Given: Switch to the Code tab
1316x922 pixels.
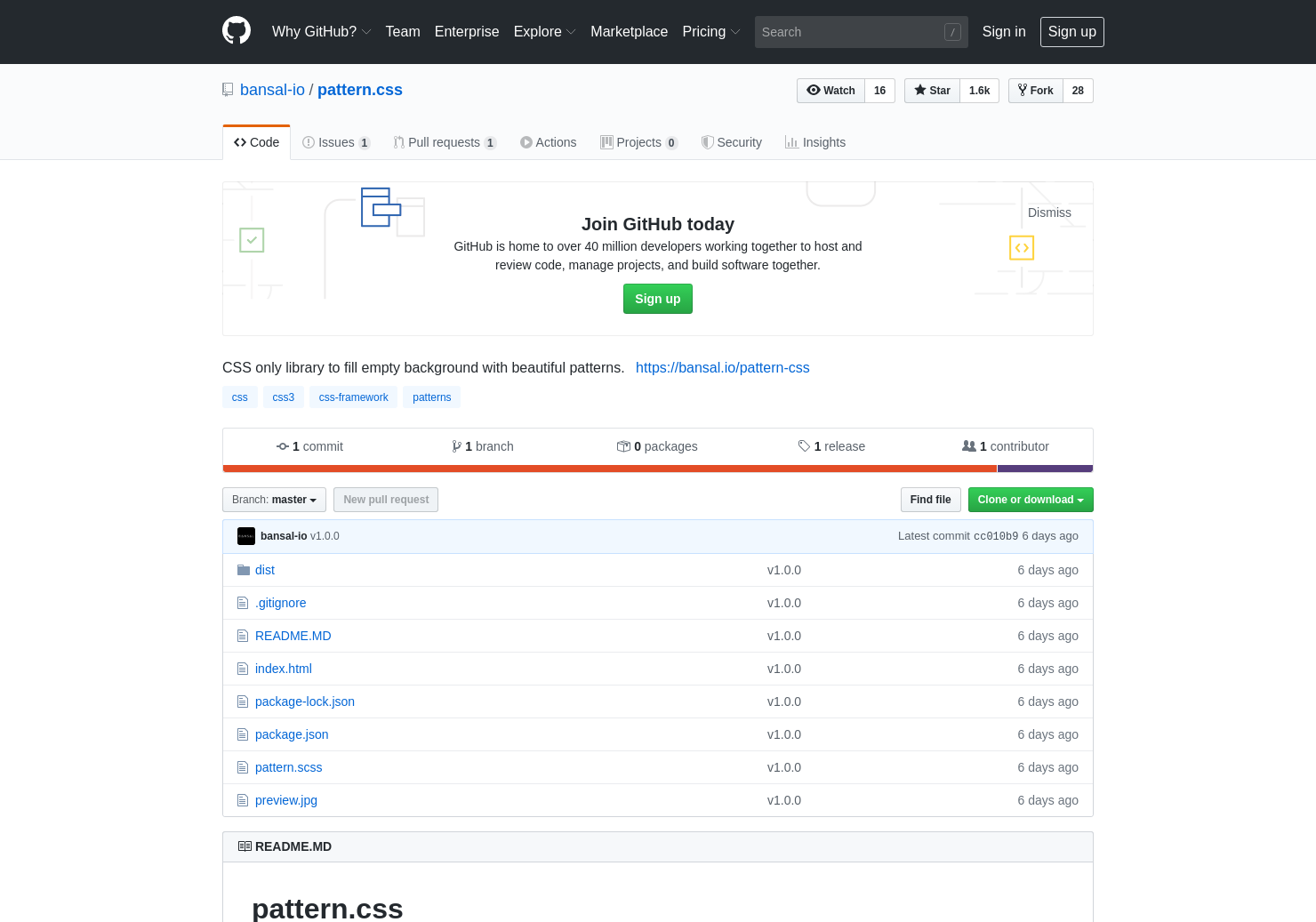Looking at the screenshot, I should 256,142.
